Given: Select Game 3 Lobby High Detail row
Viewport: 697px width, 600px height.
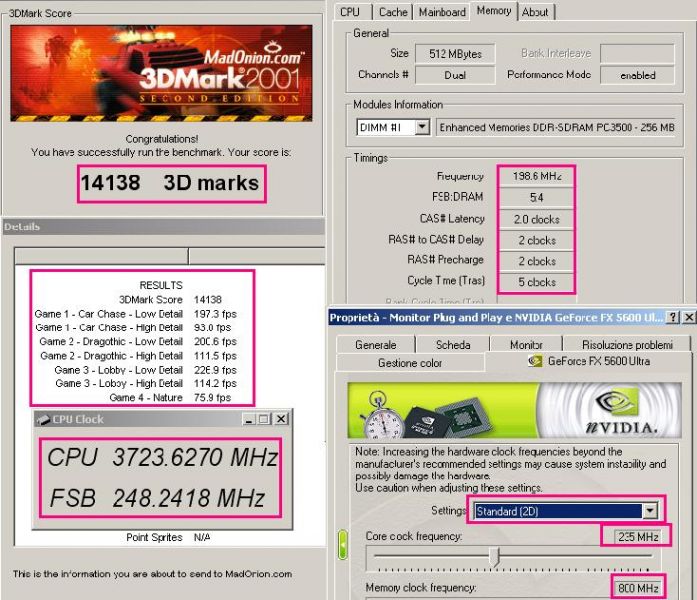Looking at the screenshot, I should (x=146, y=383).
